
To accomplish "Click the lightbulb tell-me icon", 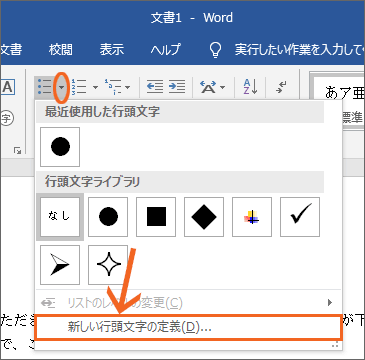I will coord(215,50).
